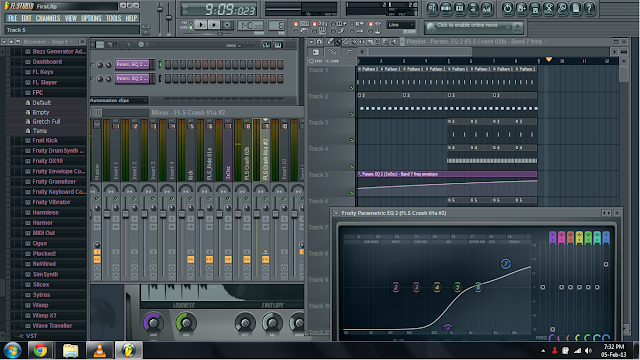
Task: Open the audio editor scissors icon
Action: tap(549, 8)
